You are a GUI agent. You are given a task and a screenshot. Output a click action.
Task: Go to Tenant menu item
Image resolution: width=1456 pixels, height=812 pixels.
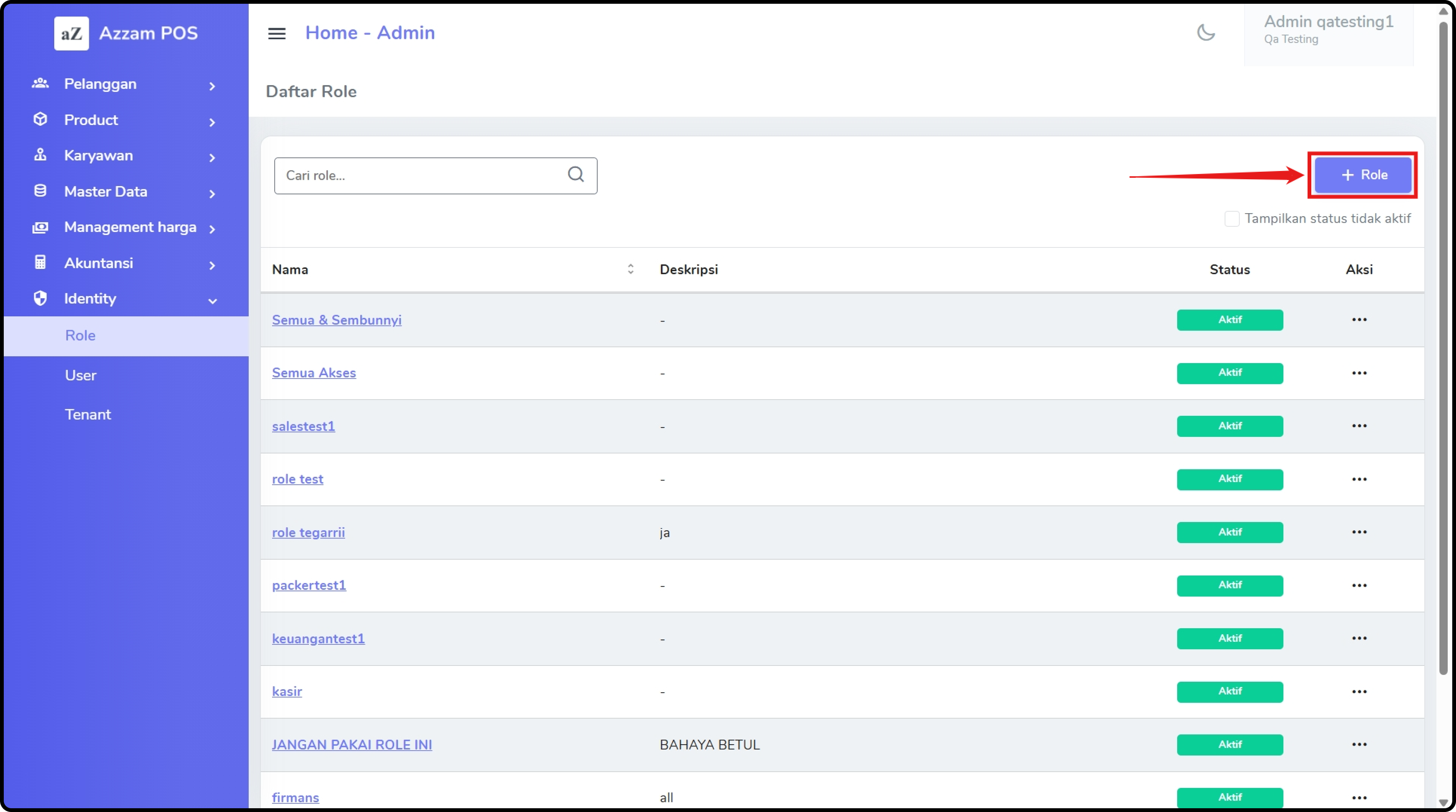pyautogui.click(x=87, y=414)
